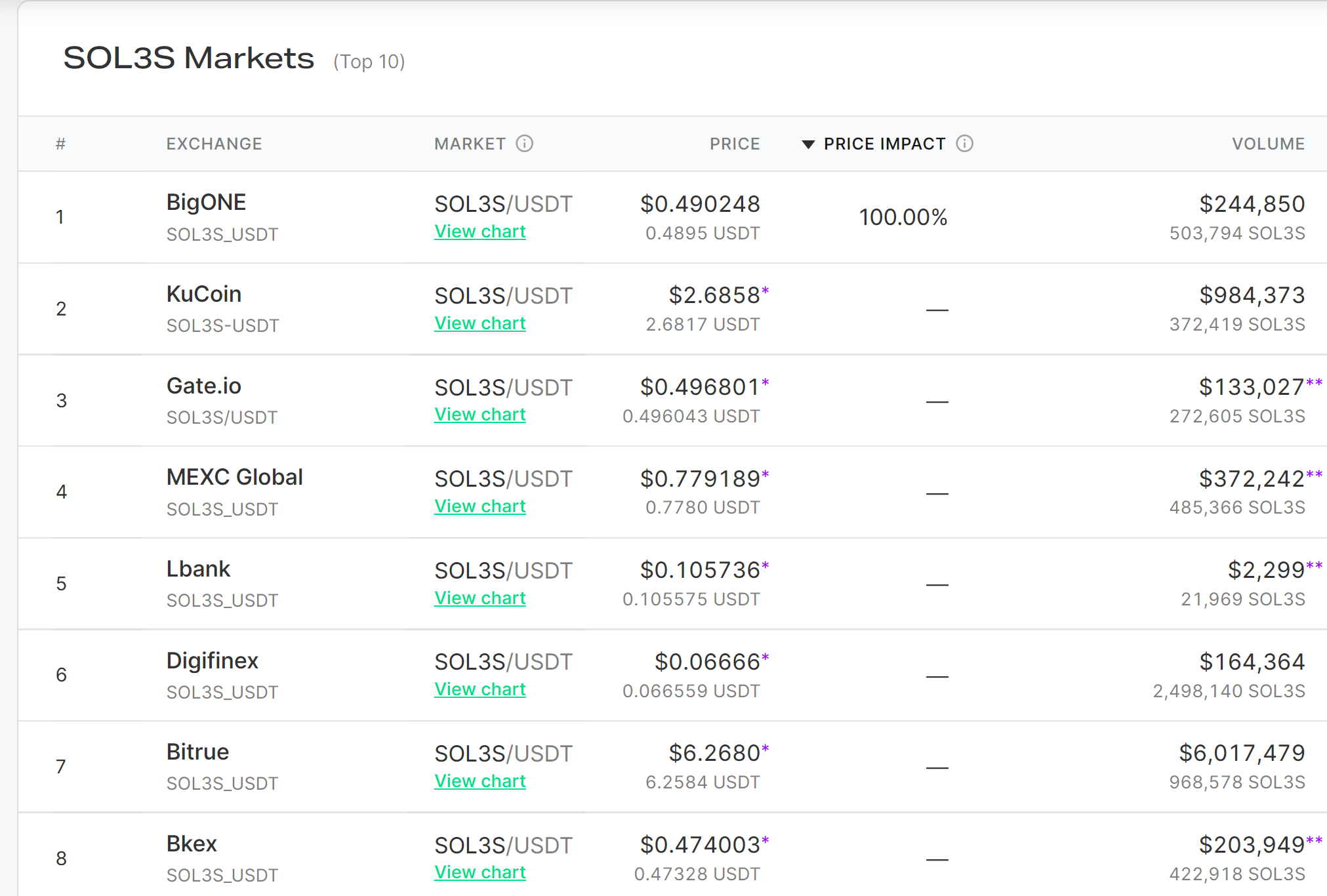Sort by the VOLUME column header
This screenshot has width=1327, height=896.
click(1268, 144)
